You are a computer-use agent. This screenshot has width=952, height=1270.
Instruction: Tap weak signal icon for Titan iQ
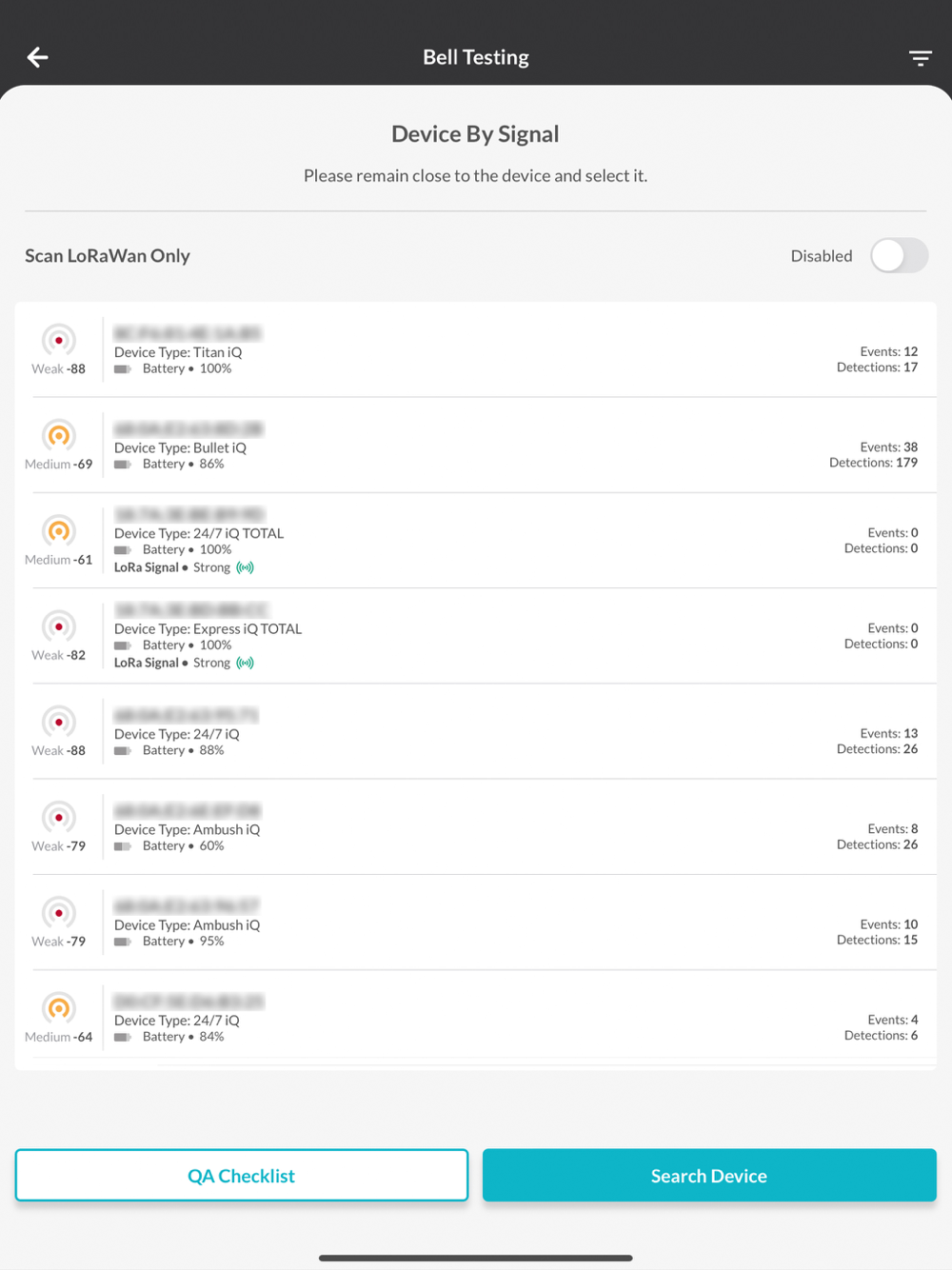(x=59, y=340)
